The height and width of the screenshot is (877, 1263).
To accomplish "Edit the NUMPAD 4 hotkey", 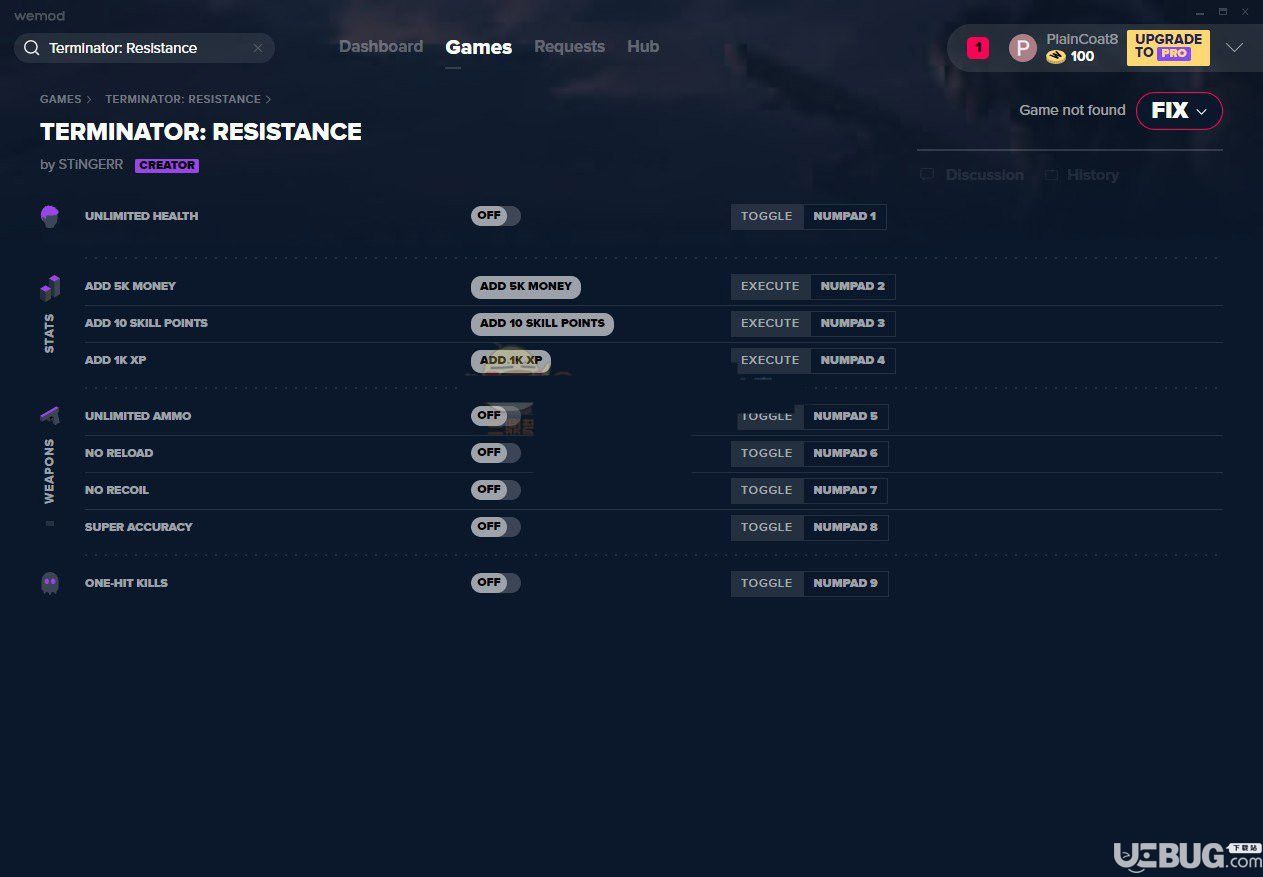I will click(853, 361).
